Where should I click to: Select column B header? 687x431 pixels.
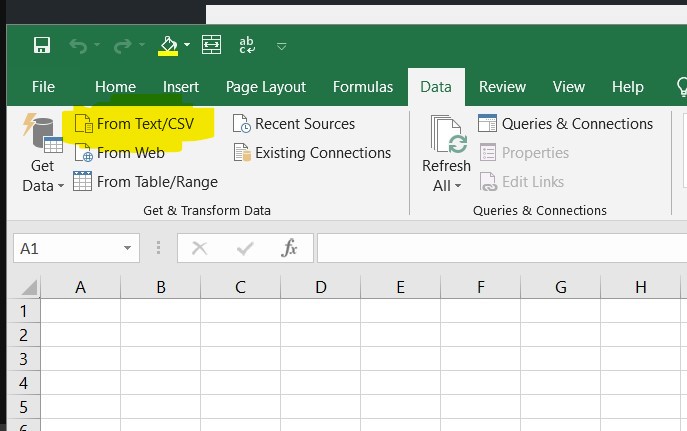tap(161, 287)
